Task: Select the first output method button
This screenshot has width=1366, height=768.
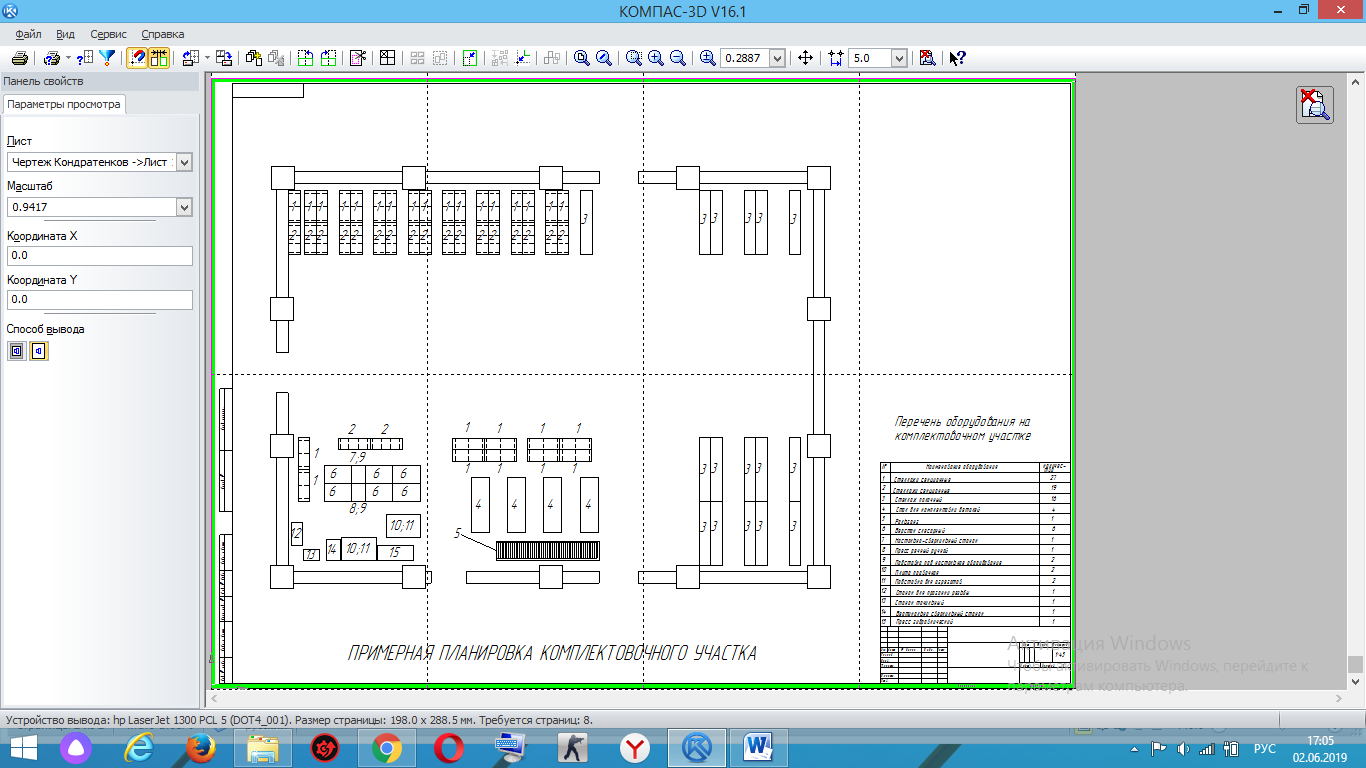Action: (17, 351)
